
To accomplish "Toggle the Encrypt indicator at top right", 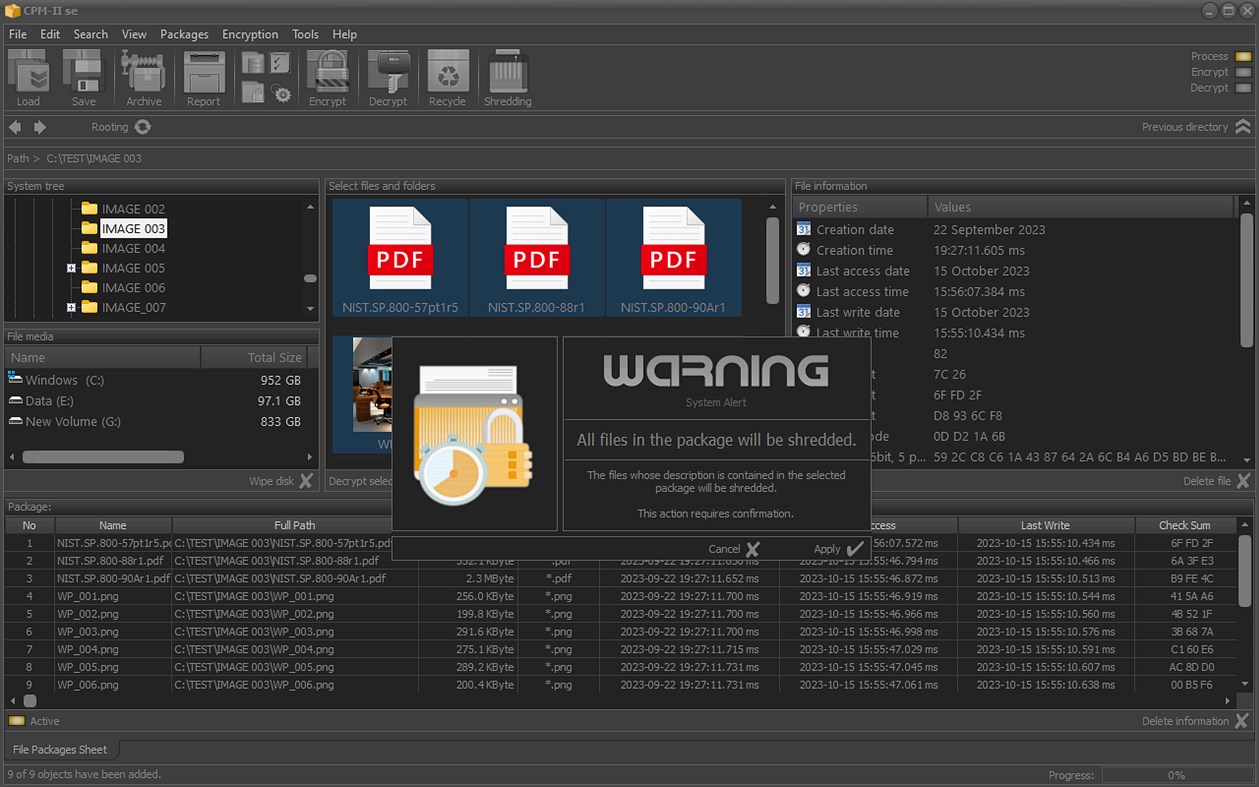I will (1243, 72).
